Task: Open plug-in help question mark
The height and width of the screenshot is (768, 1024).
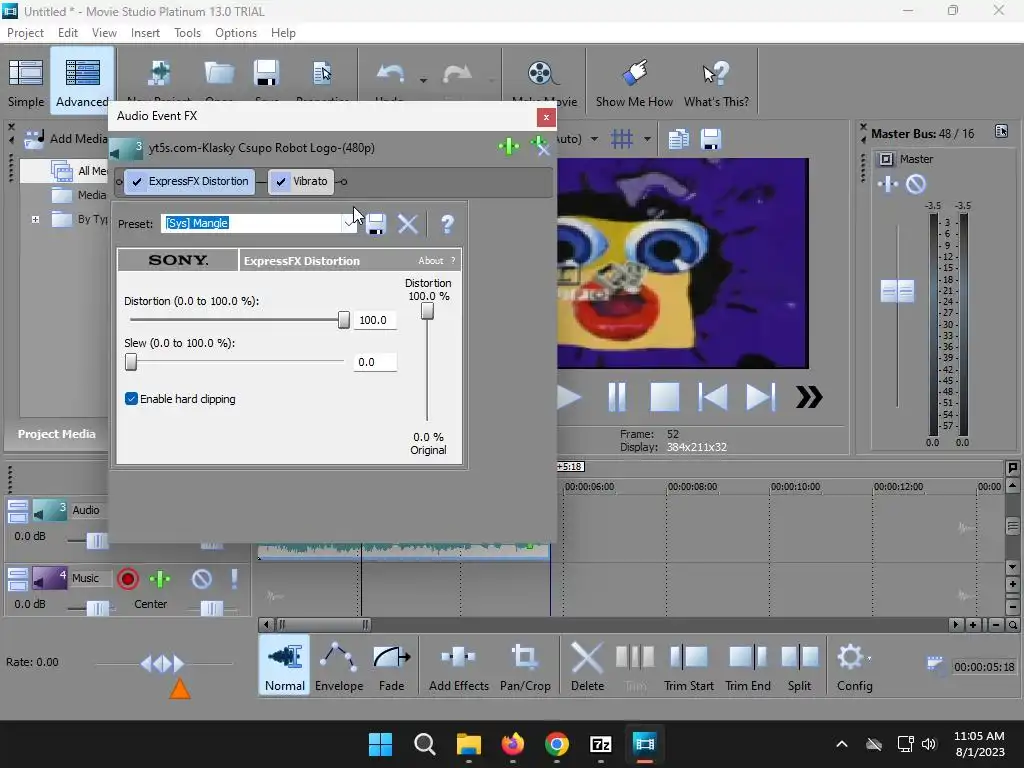Action: 447,224
